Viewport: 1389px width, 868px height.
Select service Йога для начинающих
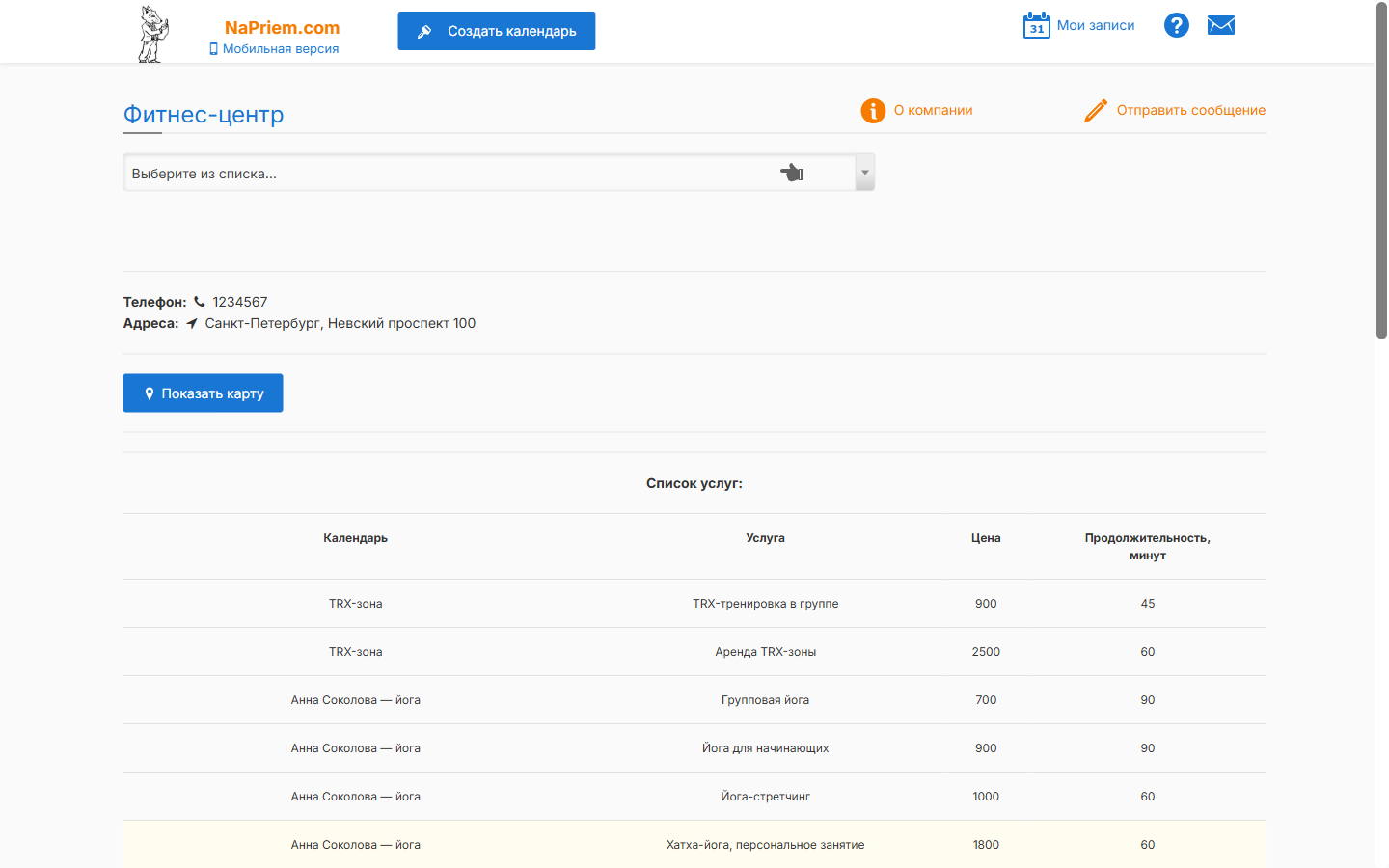click(x=766, y=748)
